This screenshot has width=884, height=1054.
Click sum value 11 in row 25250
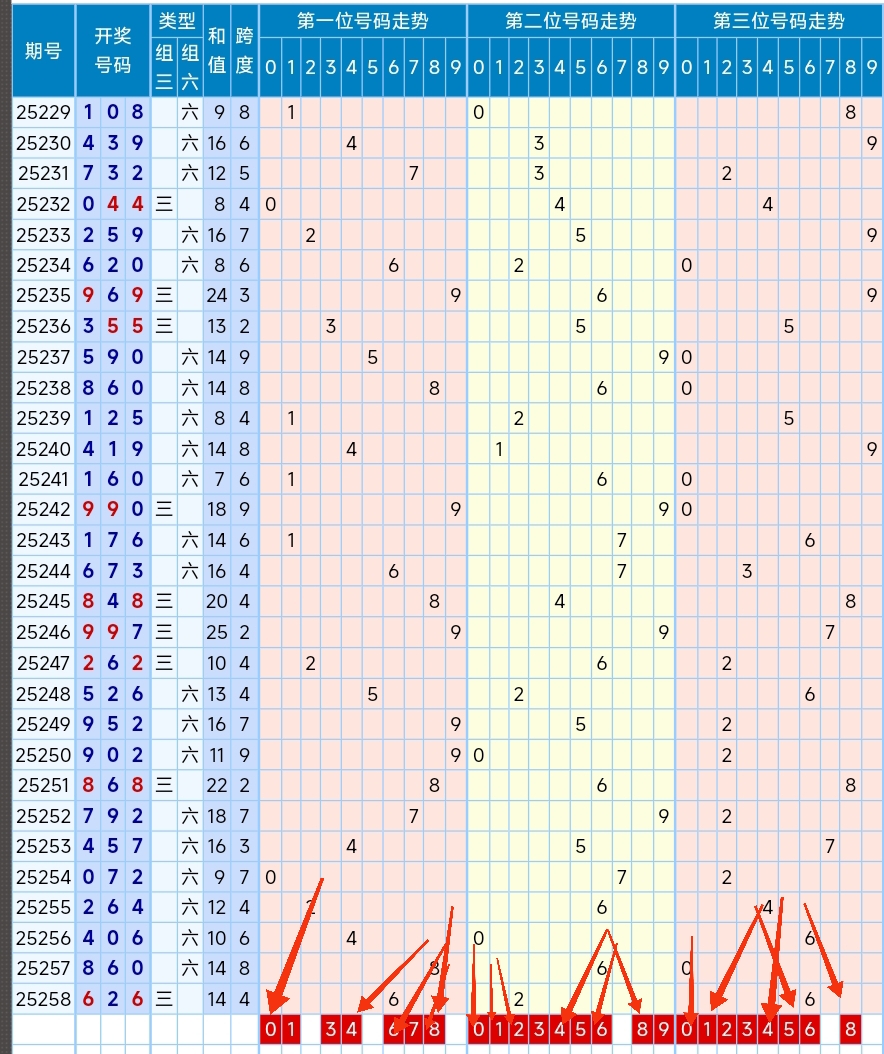(x=216, y=755)
